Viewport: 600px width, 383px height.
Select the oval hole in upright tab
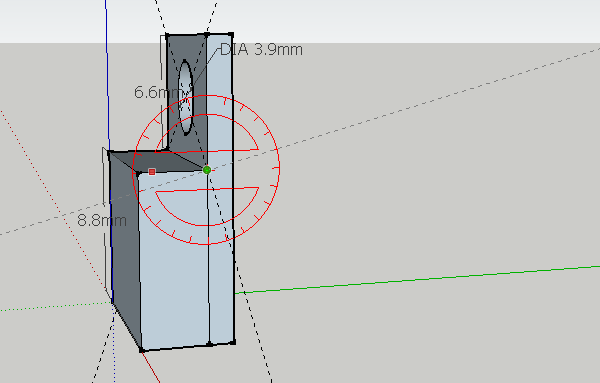pos(185,97)
